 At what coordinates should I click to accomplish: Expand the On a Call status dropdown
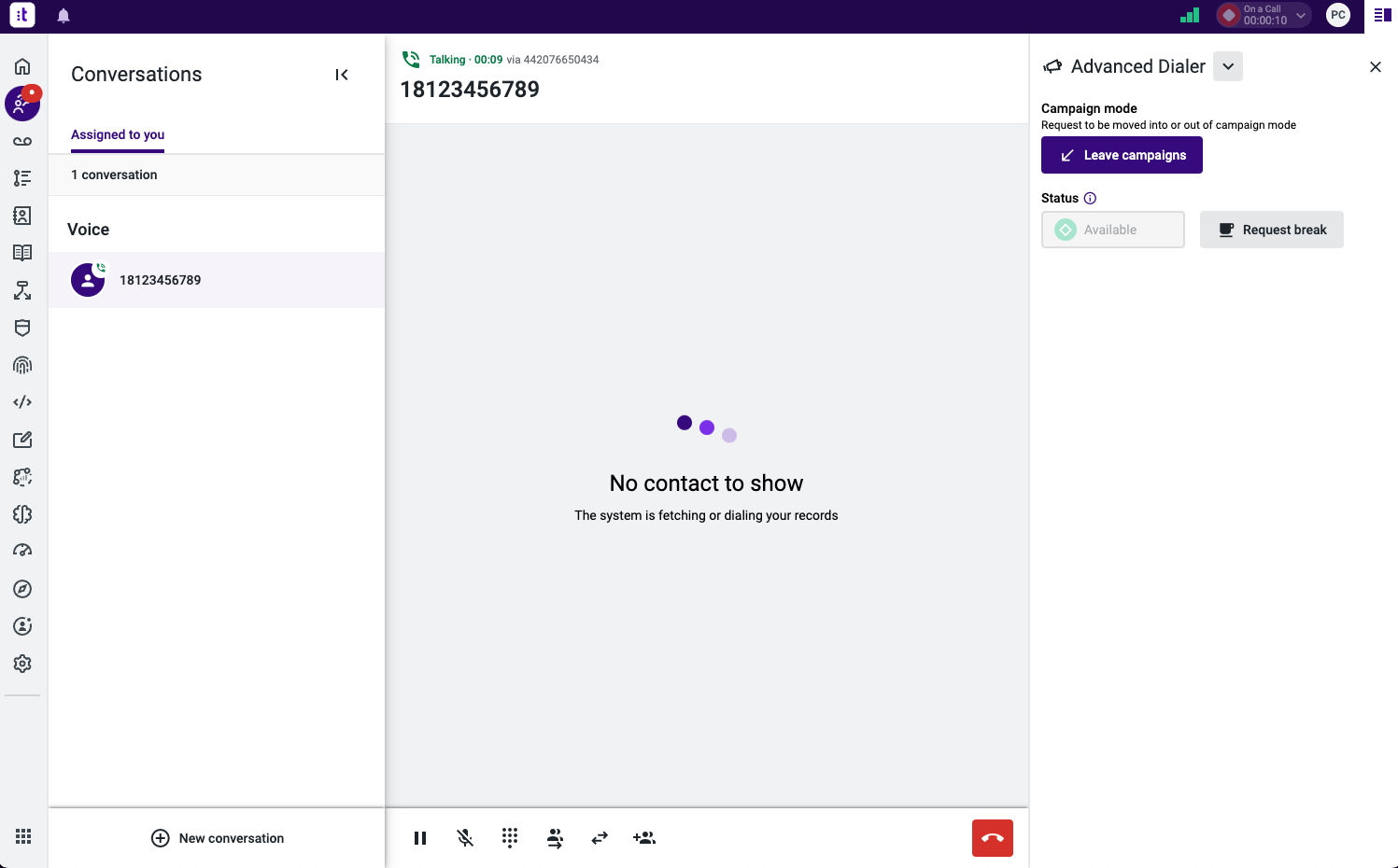click(x=1301, y=15)
